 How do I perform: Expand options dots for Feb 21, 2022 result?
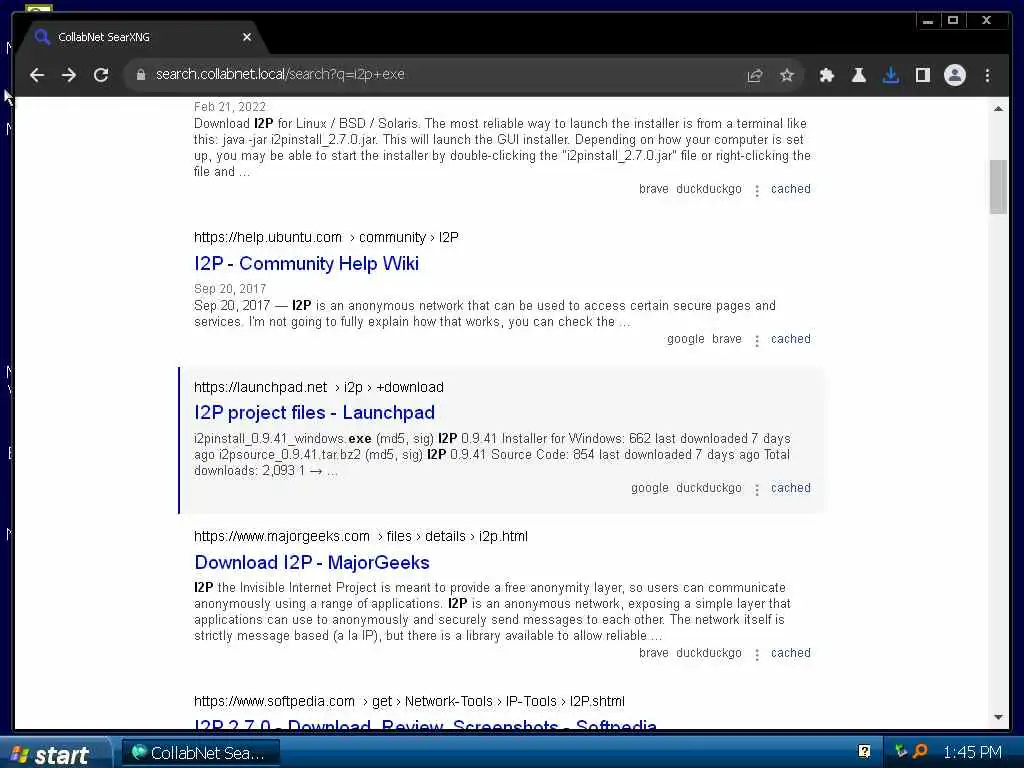(757, 191)
